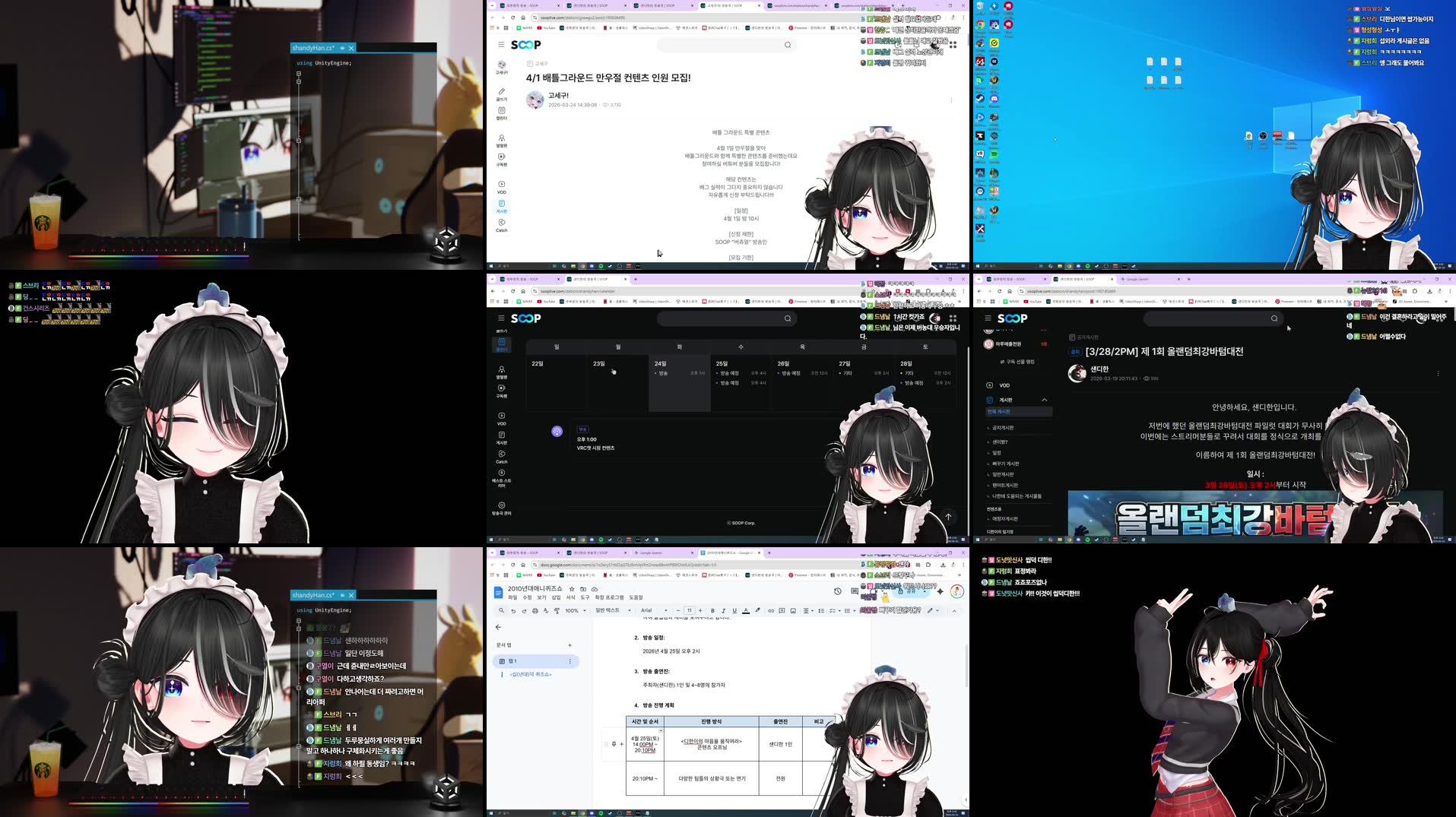Image resolution: width=1456 pixels, height=817 pixels.
Task: Click the insert image icon in Docs toolbar
Action: click(794, 610)
